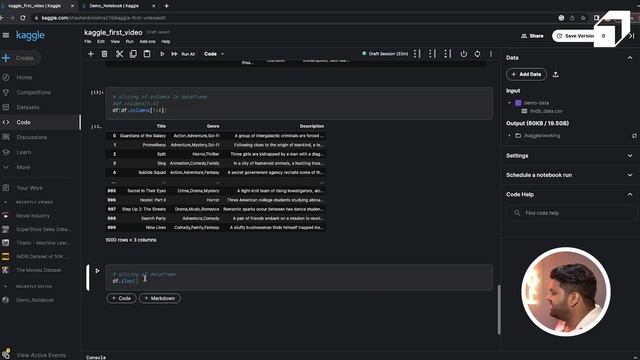Refresh the output folder listing

point(634,136)
